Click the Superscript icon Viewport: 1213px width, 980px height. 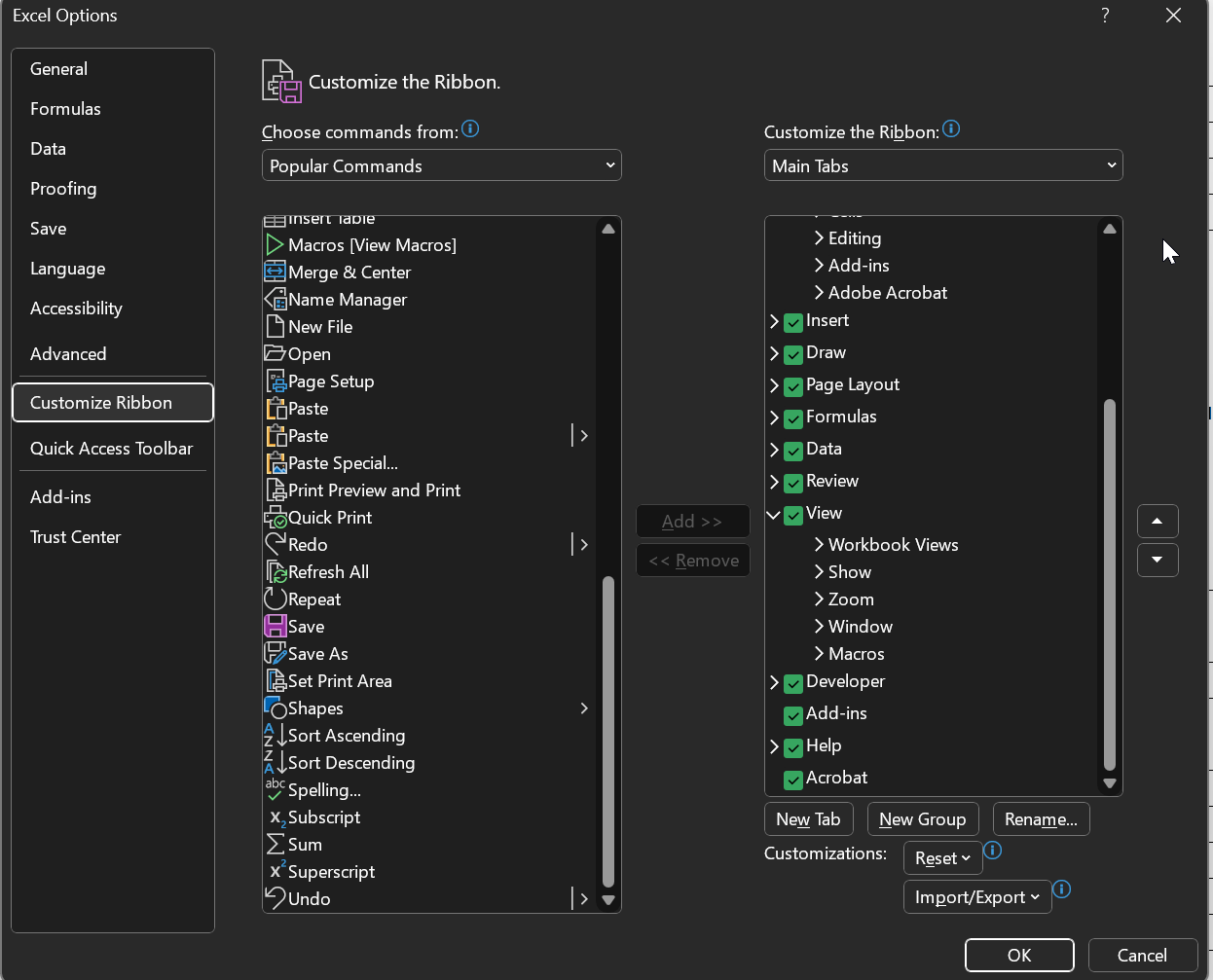point(277,870)
